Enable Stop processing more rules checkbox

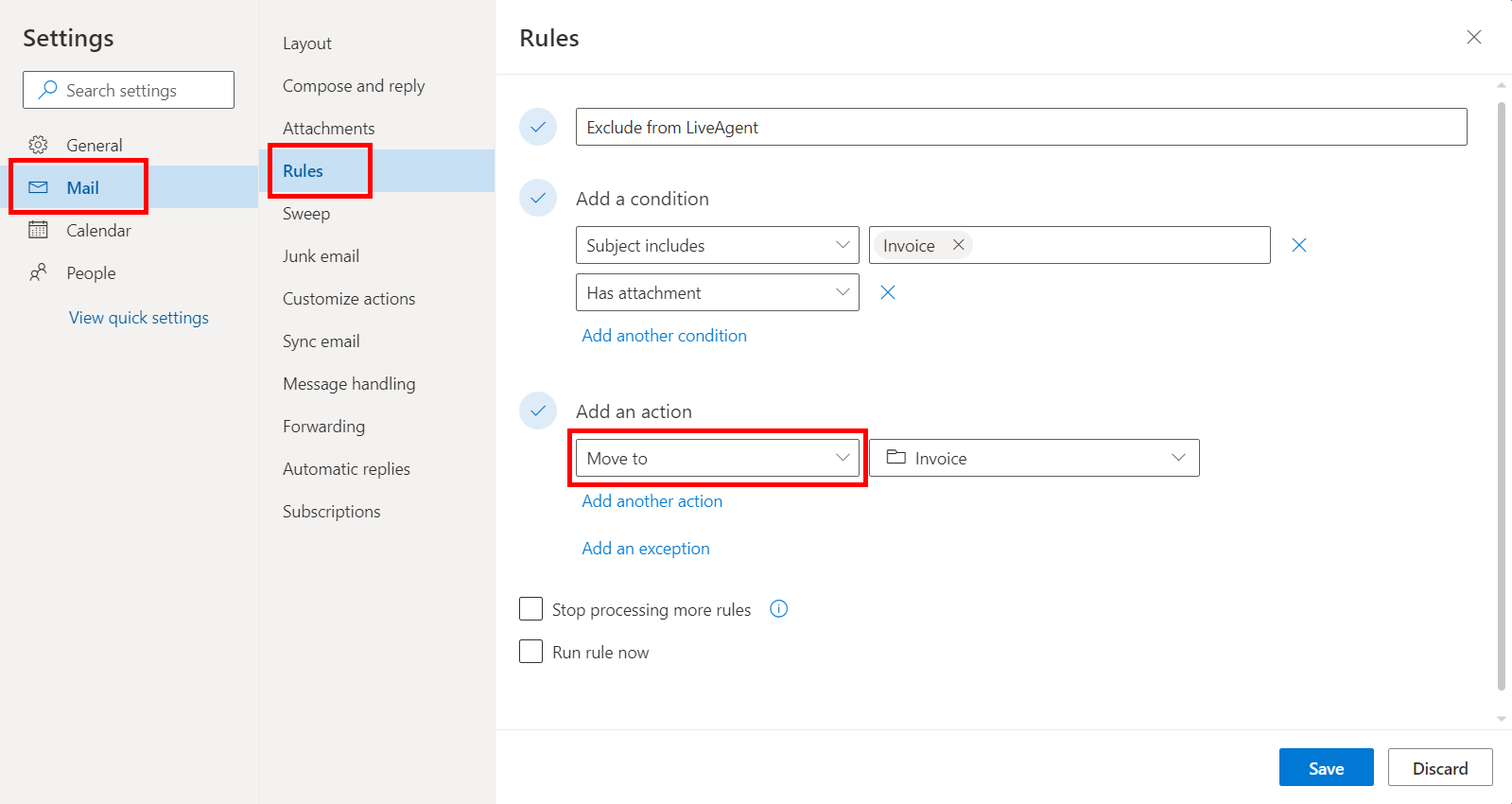coord(530,608)
